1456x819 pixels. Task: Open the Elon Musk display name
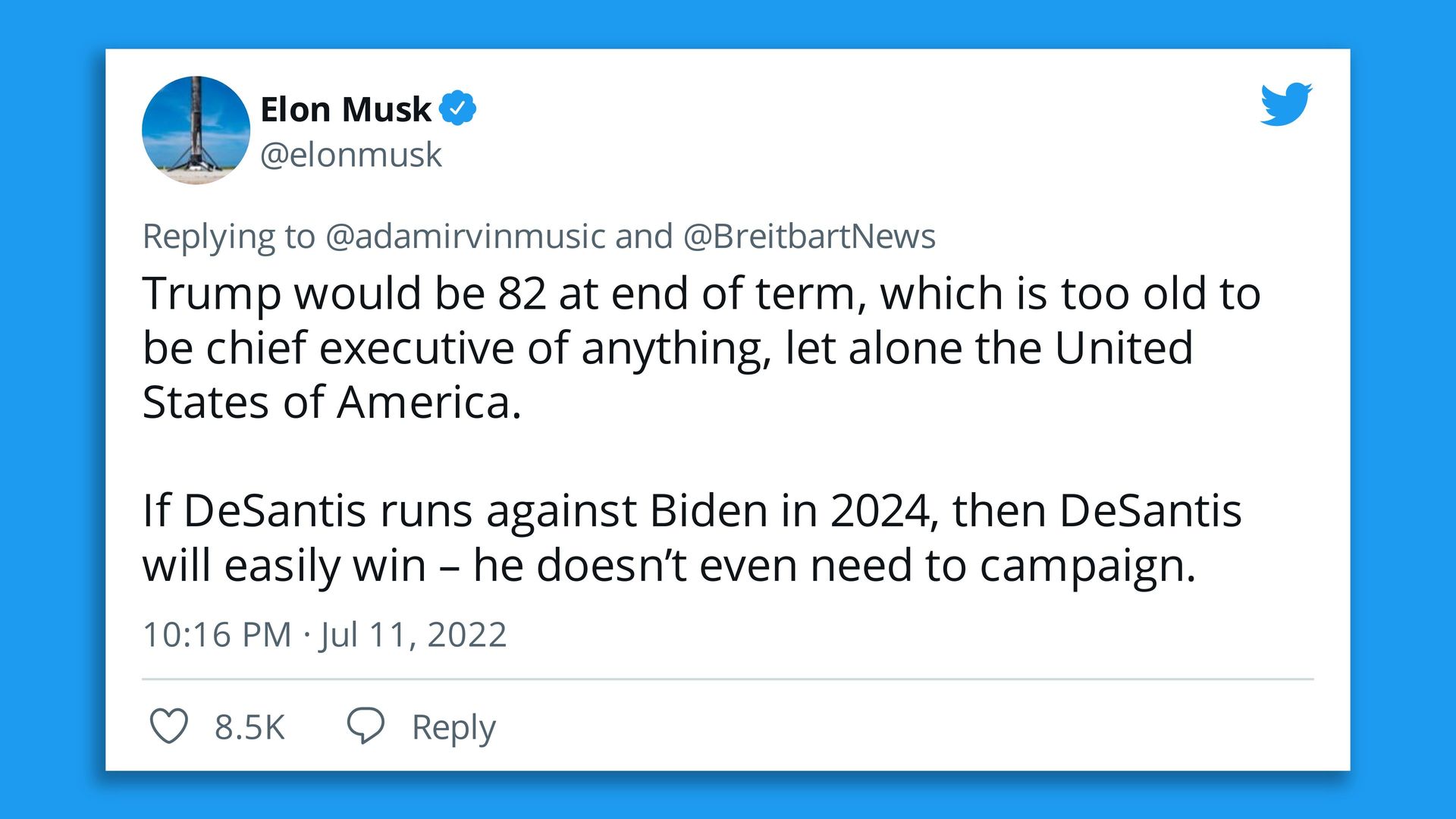point(345,109)
